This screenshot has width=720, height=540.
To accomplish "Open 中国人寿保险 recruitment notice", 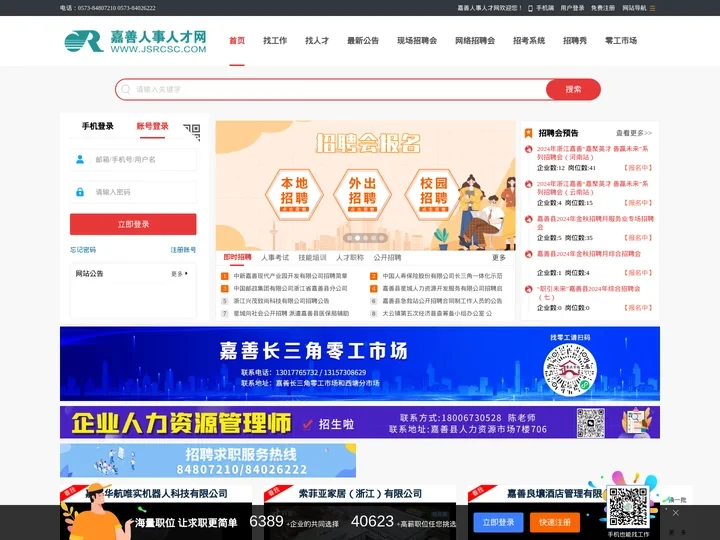I will pos(442,276).
